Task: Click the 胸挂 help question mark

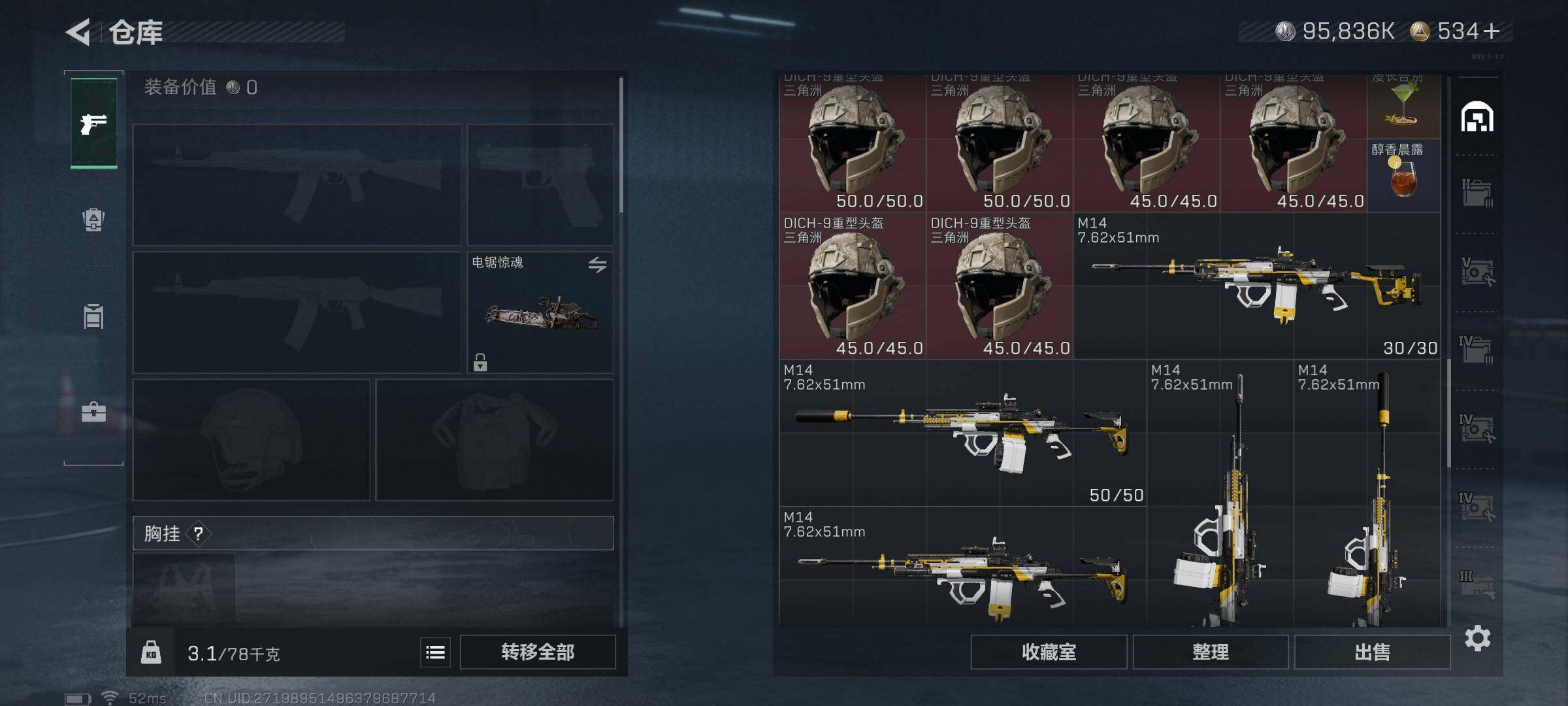Action: [x=199, y=534]
